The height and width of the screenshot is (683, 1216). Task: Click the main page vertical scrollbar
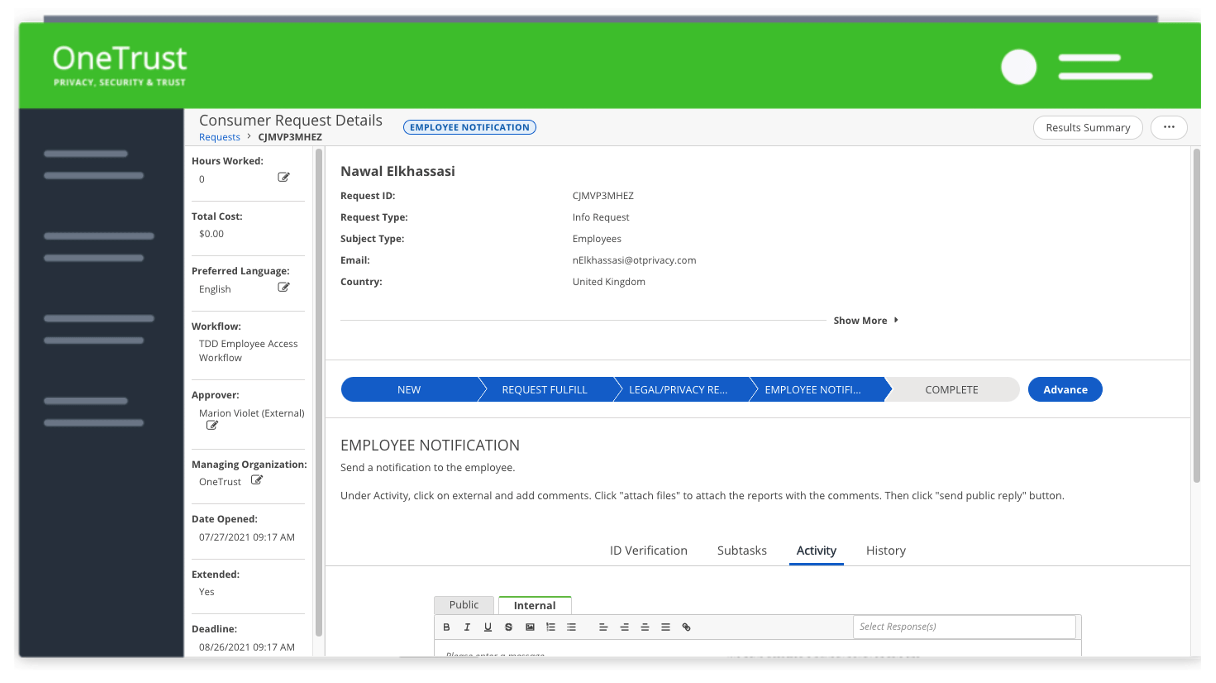point(1195,315)
